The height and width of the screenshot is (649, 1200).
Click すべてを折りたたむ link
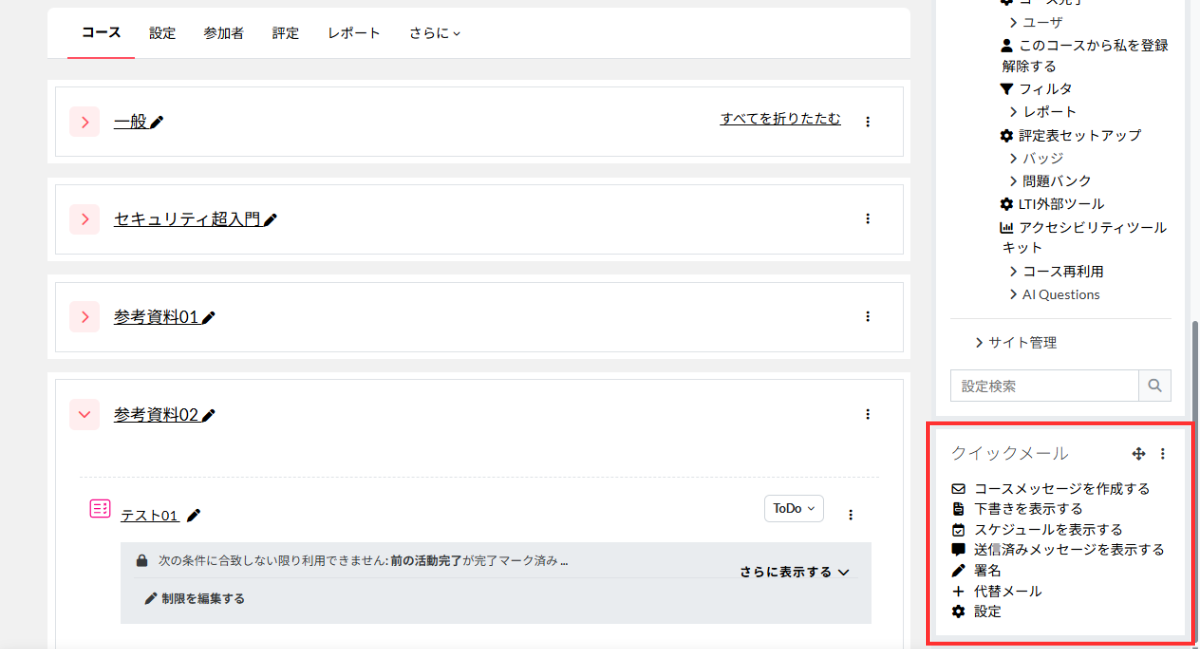[780, 119]
